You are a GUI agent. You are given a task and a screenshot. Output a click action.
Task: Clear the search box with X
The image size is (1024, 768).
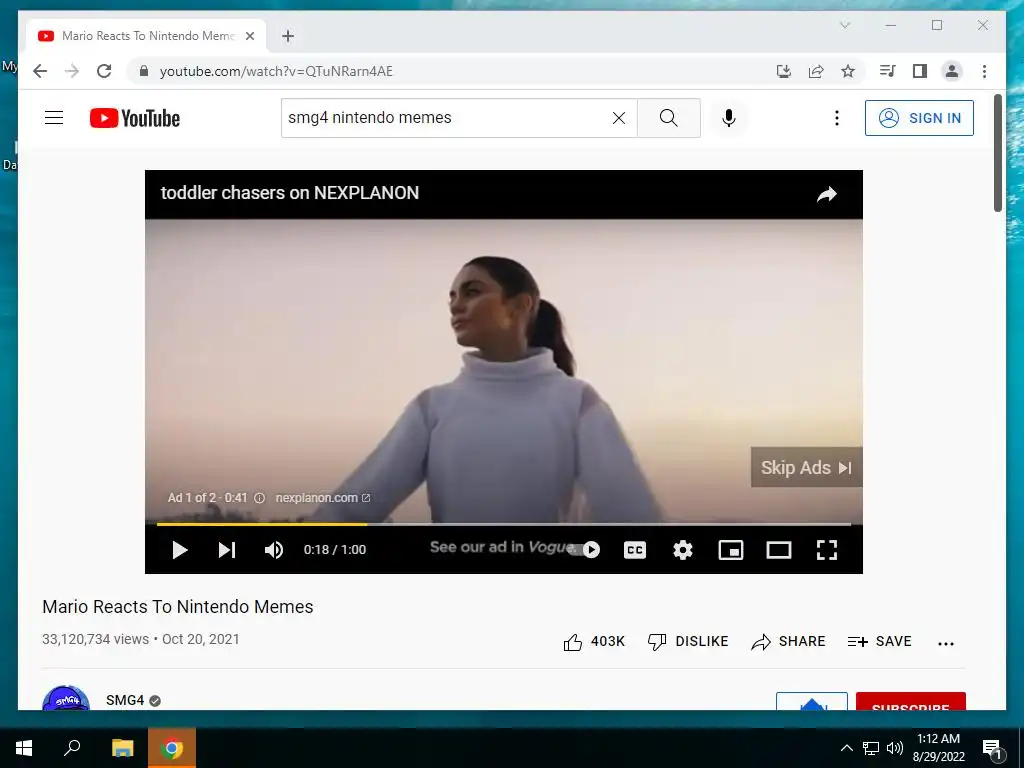[618, 118]
